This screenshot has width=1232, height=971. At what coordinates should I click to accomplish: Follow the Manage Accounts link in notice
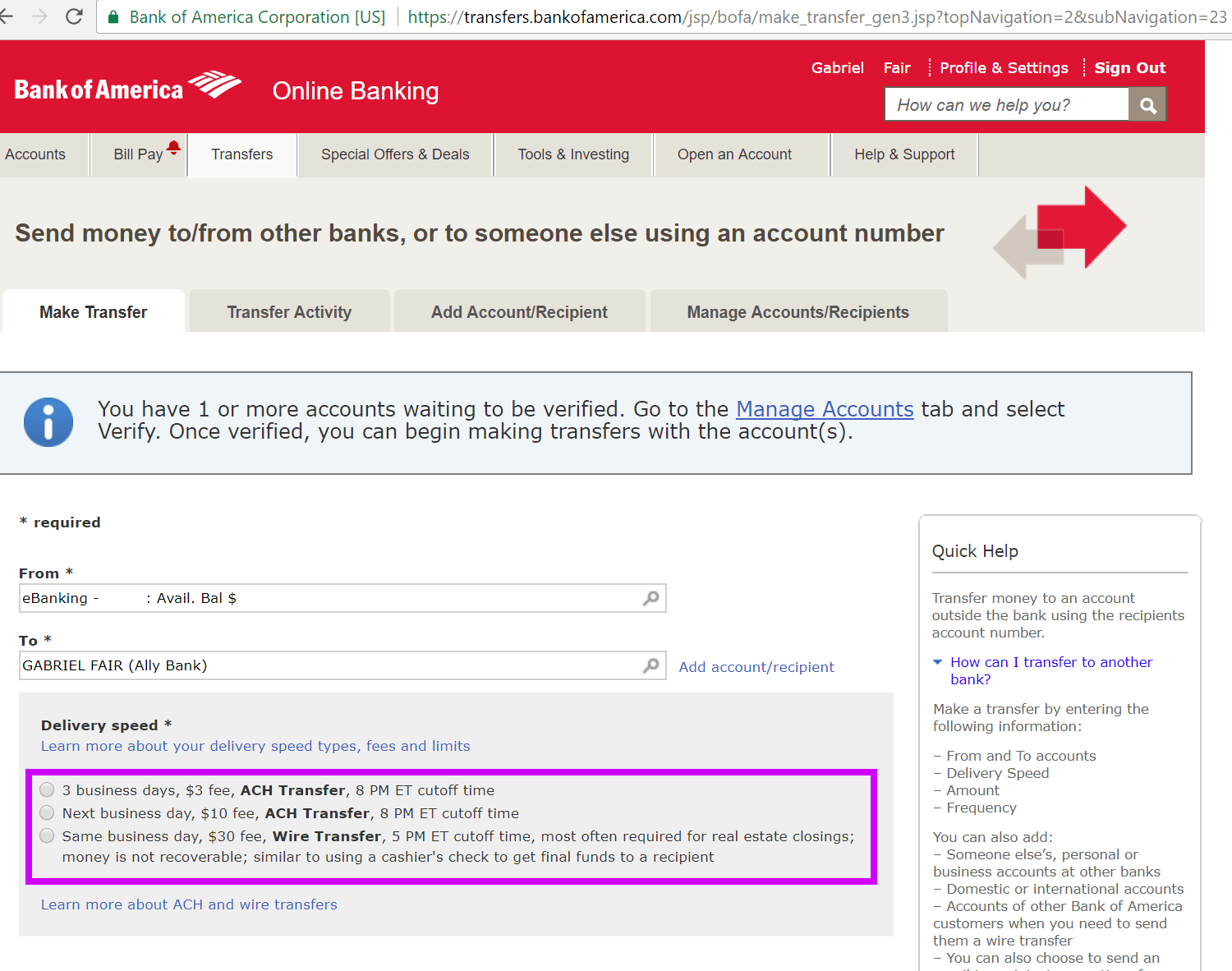[x=825, y=409]
